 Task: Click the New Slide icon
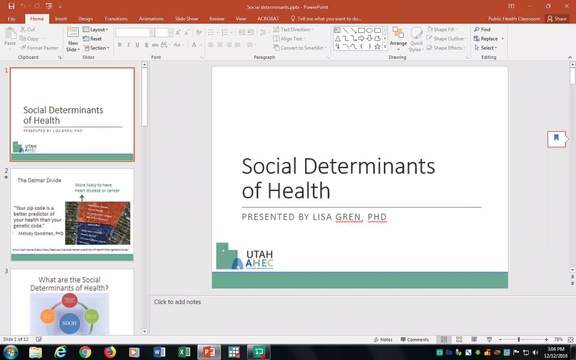(73, 32)
